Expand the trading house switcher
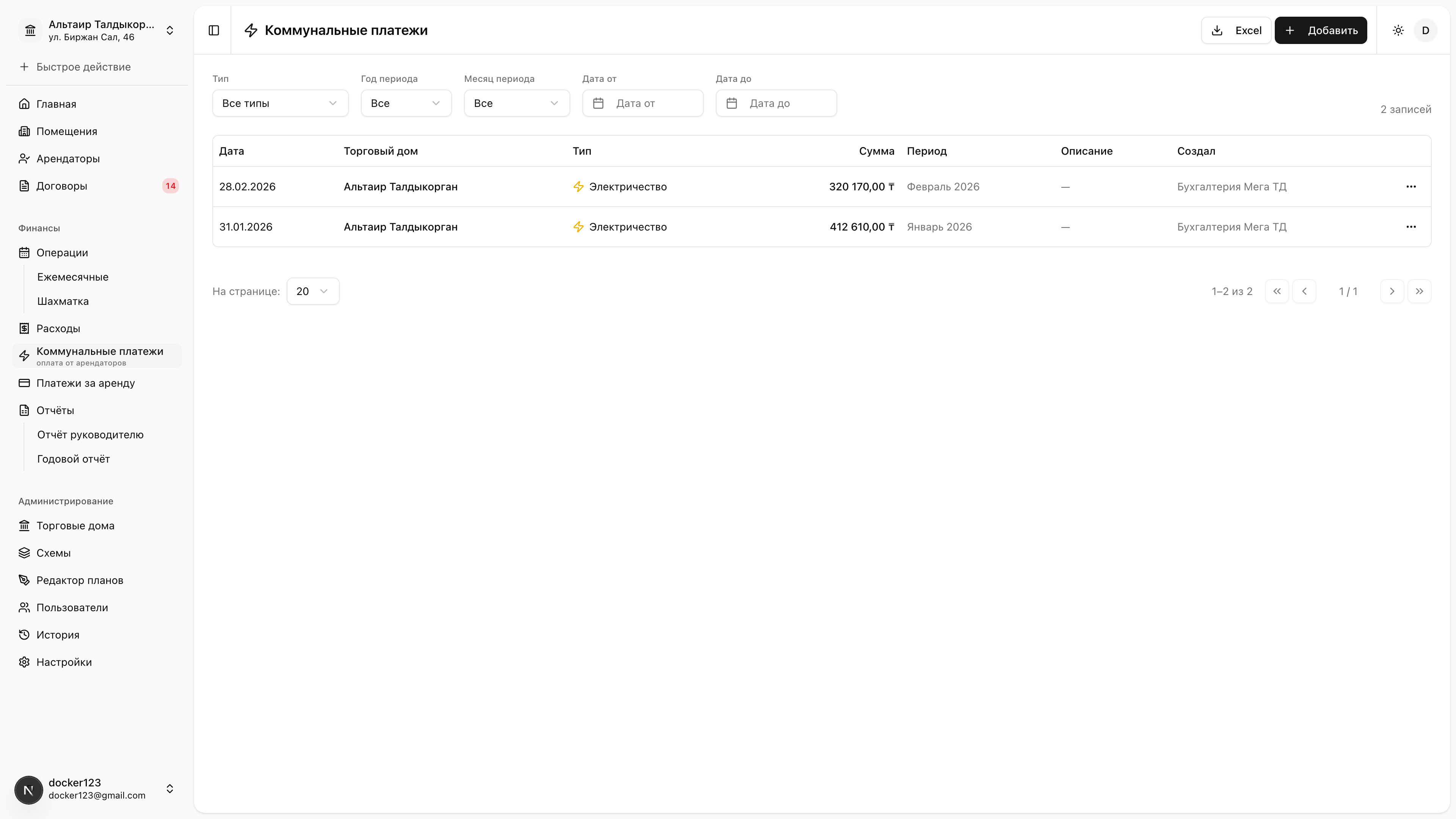 click(169, 30)
